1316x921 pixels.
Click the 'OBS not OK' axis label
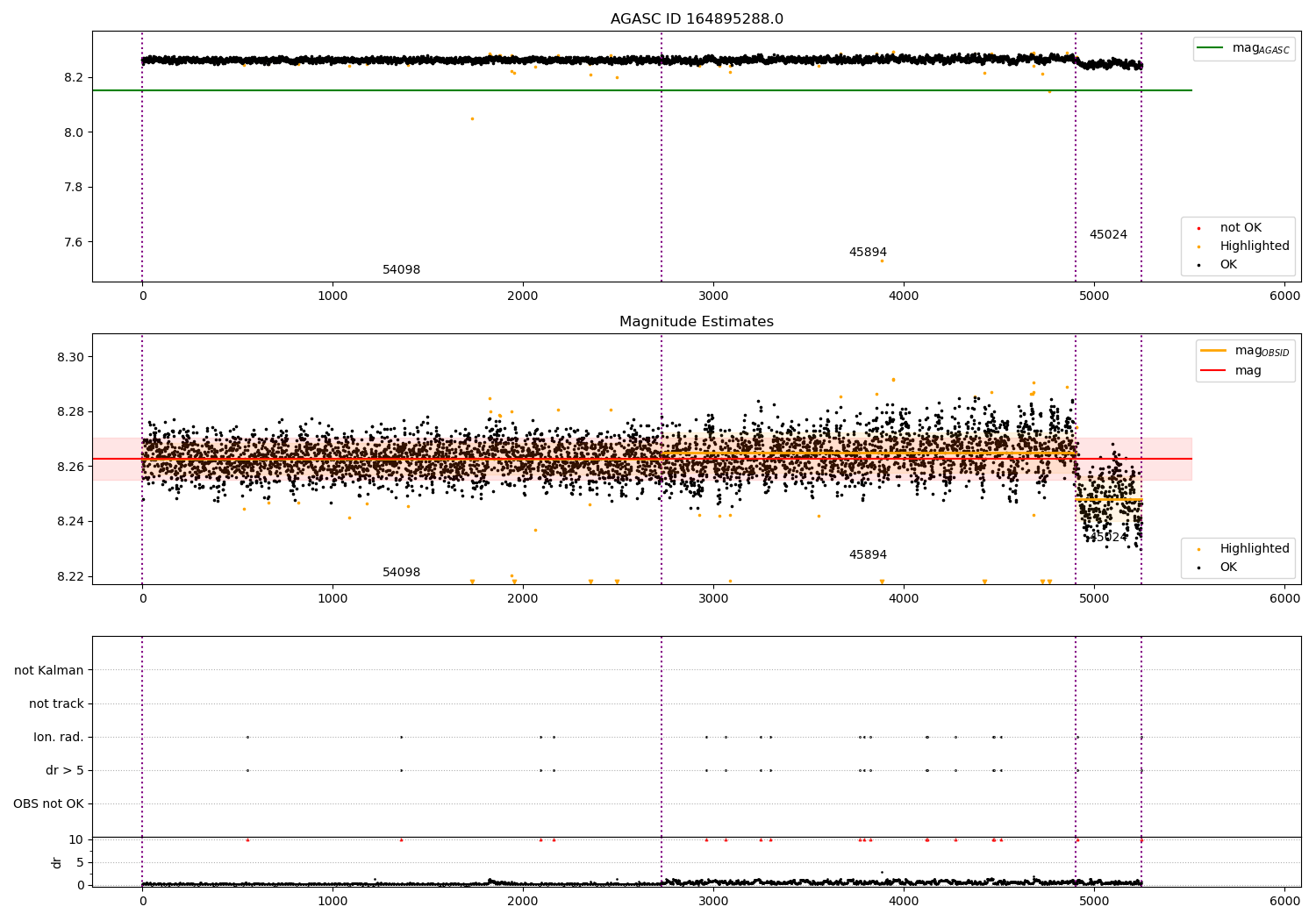click(48, 803)
